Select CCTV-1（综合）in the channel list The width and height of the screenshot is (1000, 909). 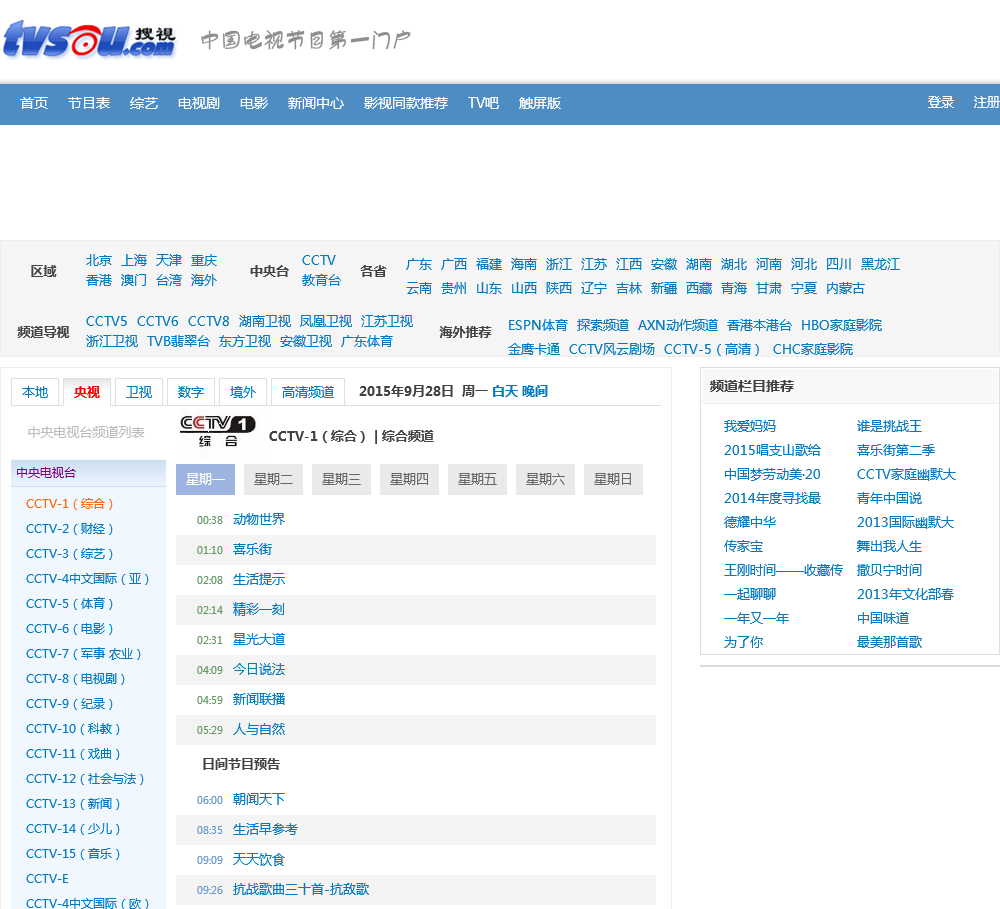pos(70,503)
